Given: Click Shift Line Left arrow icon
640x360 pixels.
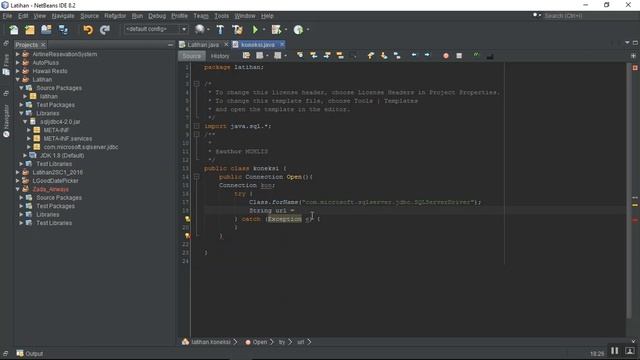Looking at the screenshot, I should (414, 55).
